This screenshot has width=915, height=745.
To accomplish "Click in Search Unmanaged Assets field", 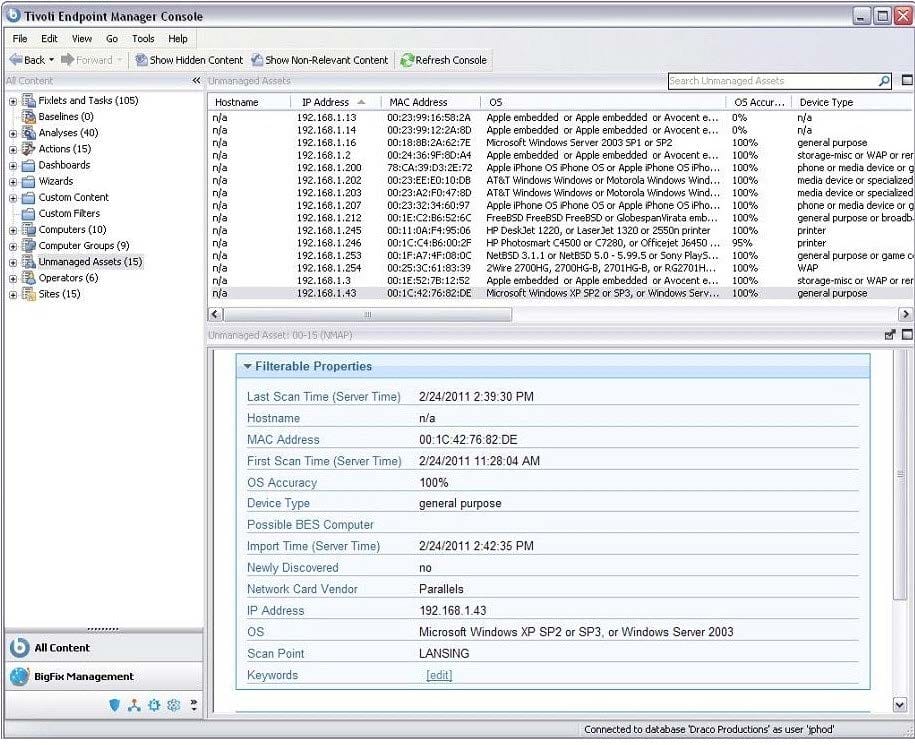I will tap(773, 81).
